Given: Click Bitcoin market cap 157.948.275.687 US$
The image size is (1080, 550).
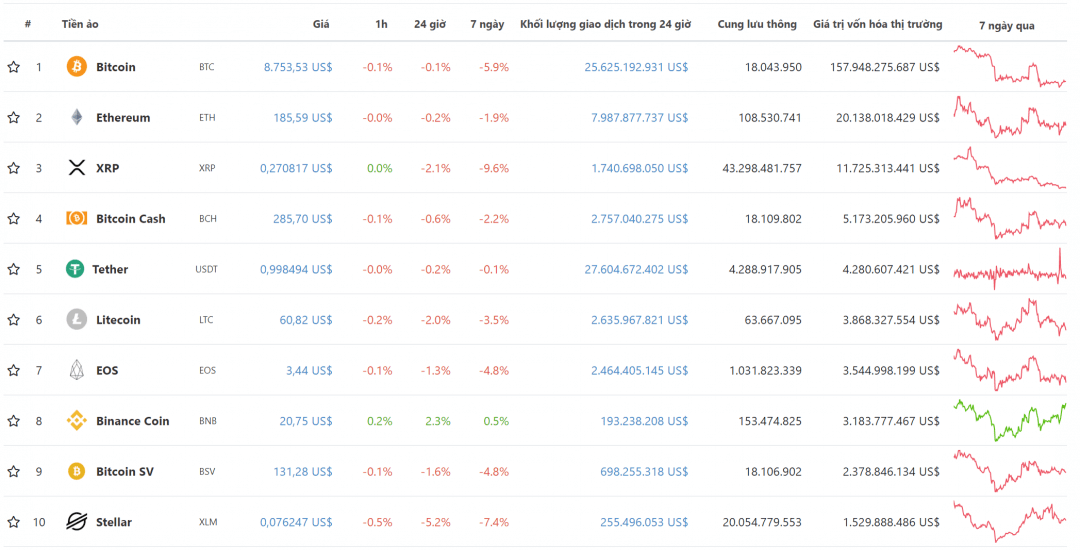Looking at the screenshot, I should coord(884,67).
